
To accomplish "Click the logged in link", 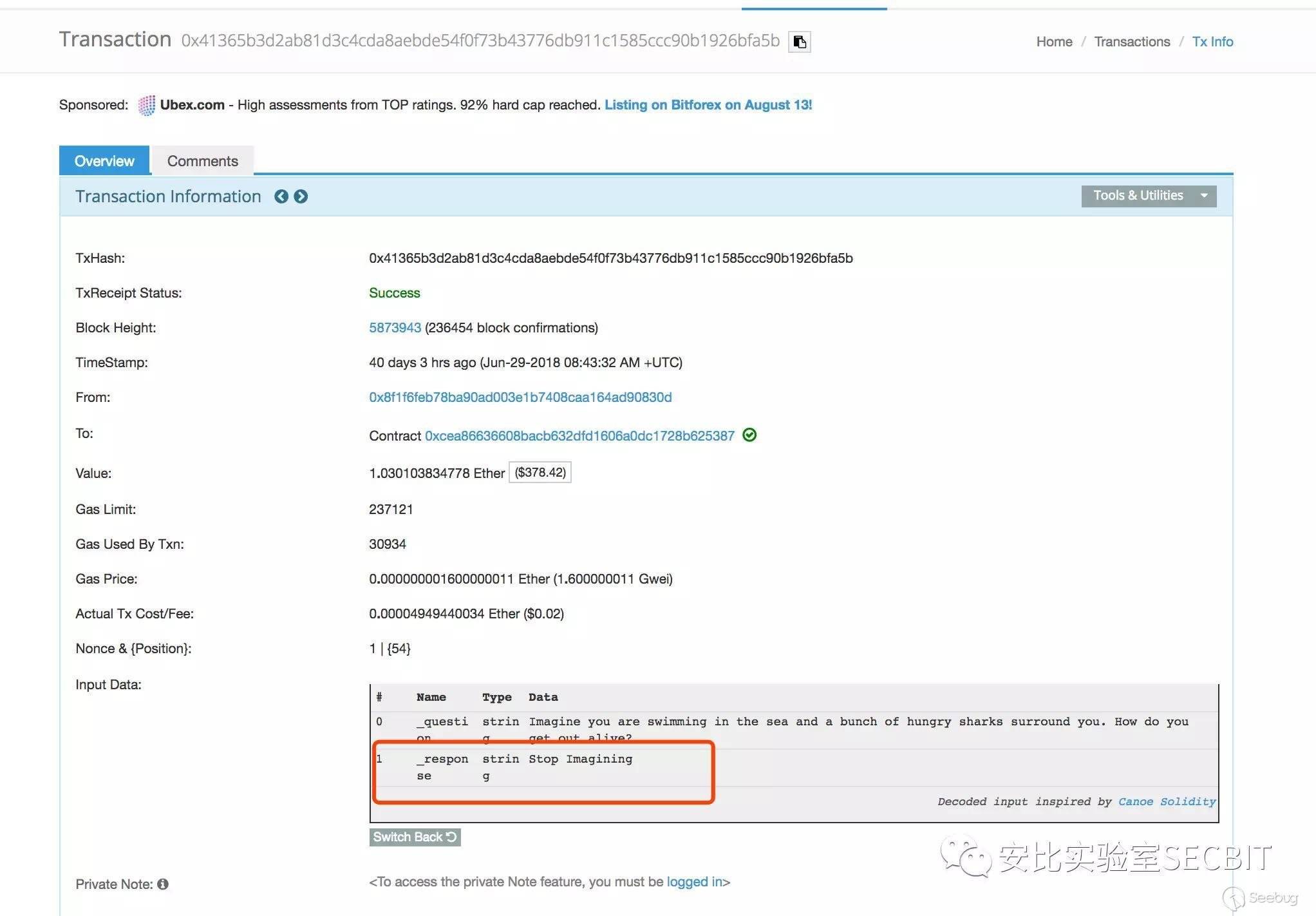I will click(696, 882).
